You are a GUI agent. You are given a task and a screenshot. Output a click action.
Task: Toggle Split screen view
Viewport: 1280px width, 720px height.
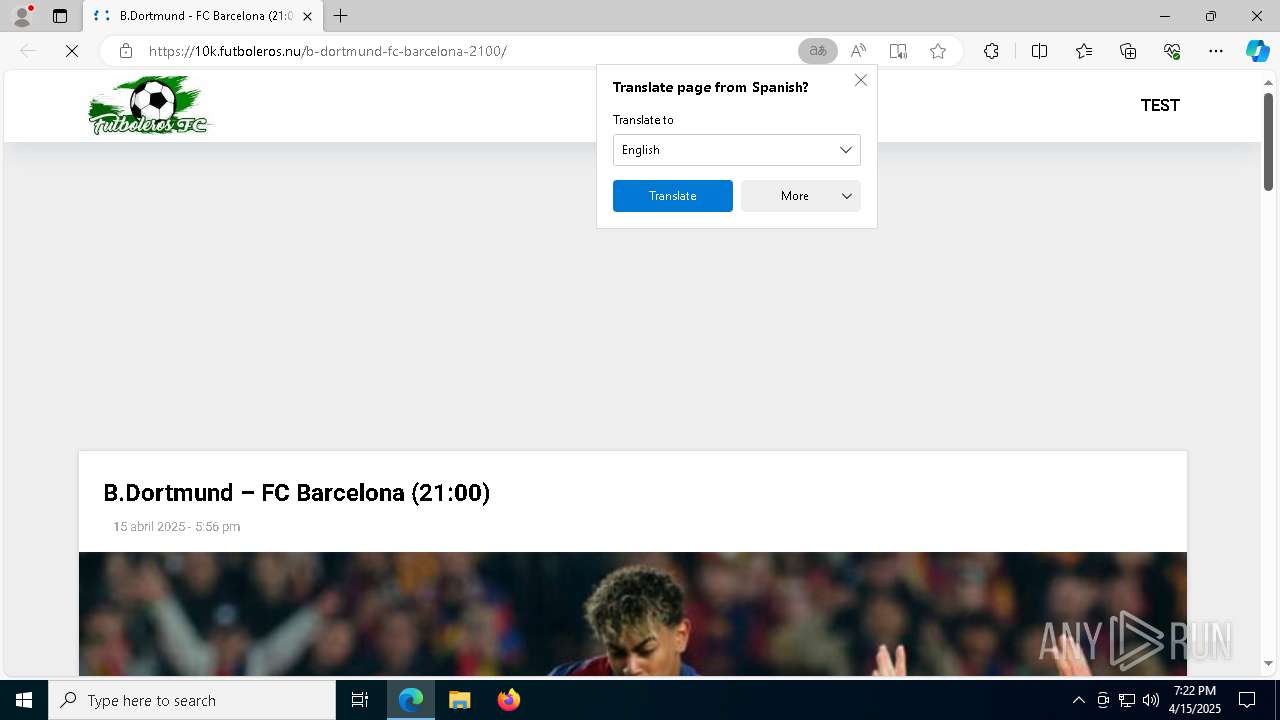pos(1039,51)
